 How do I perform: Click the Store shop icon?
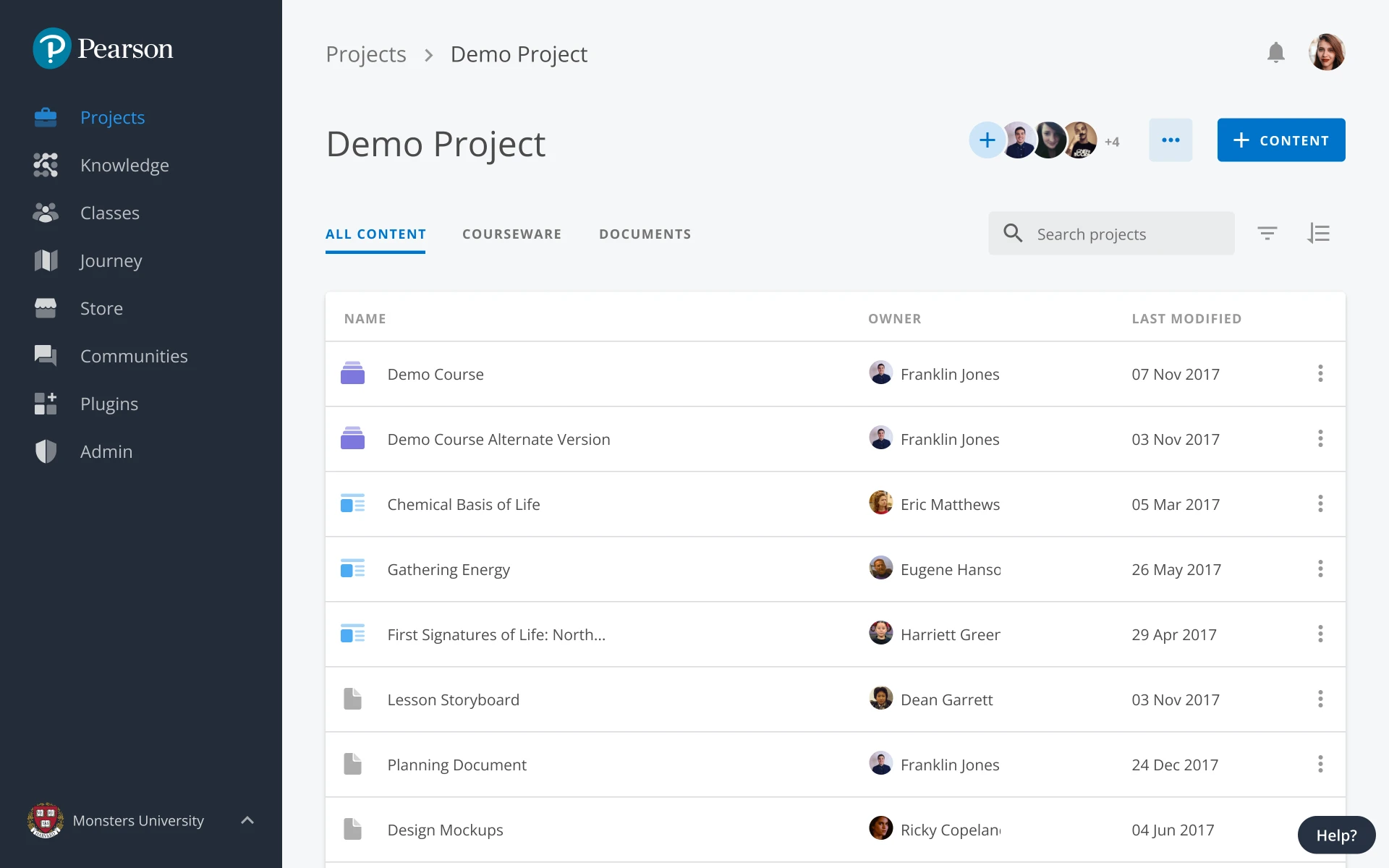[x=46, y=308]
